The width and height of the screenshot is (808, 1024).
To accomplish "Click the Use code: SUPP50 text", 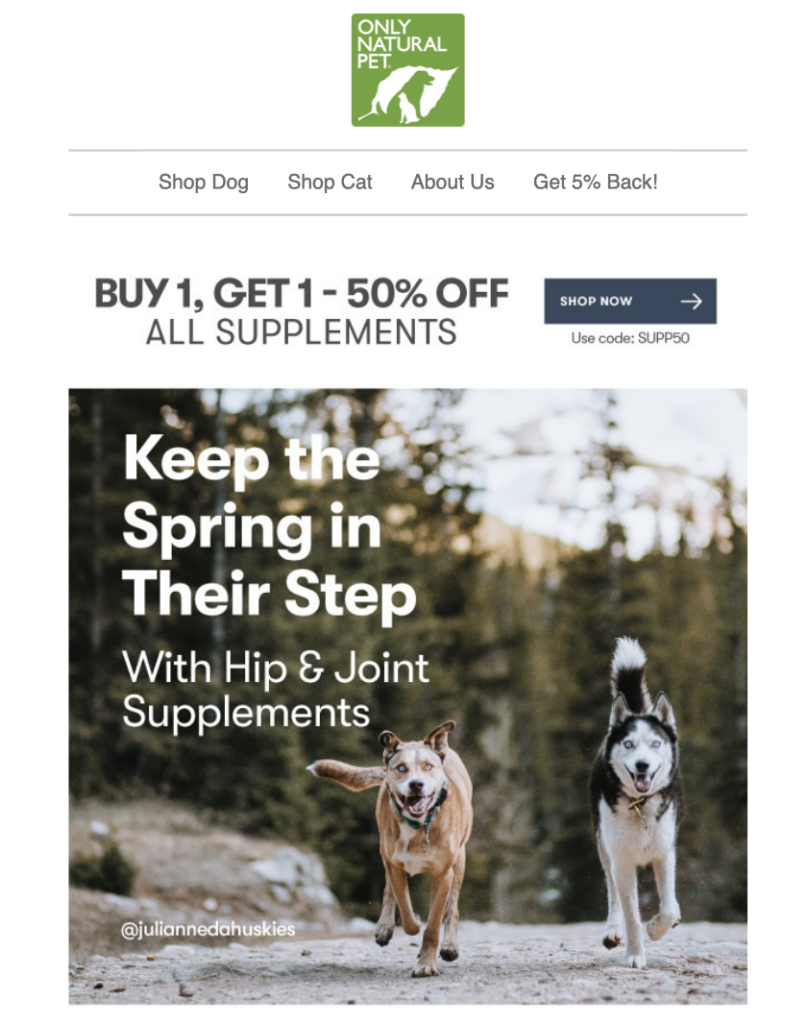I will coord(630,338).
